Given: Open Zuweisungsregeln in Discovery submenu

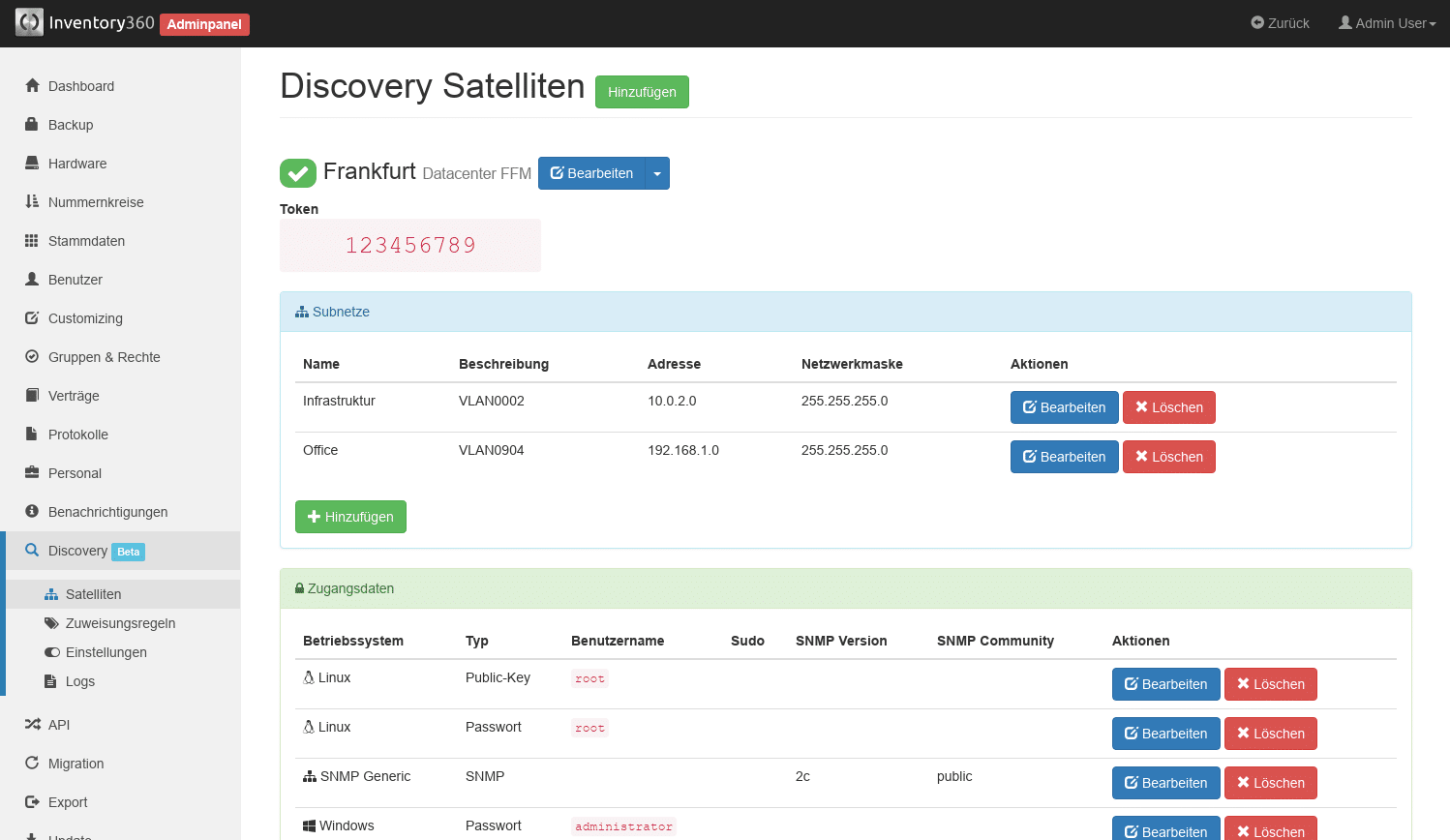Looking at the screenshot, I should (x=120, y=623).
